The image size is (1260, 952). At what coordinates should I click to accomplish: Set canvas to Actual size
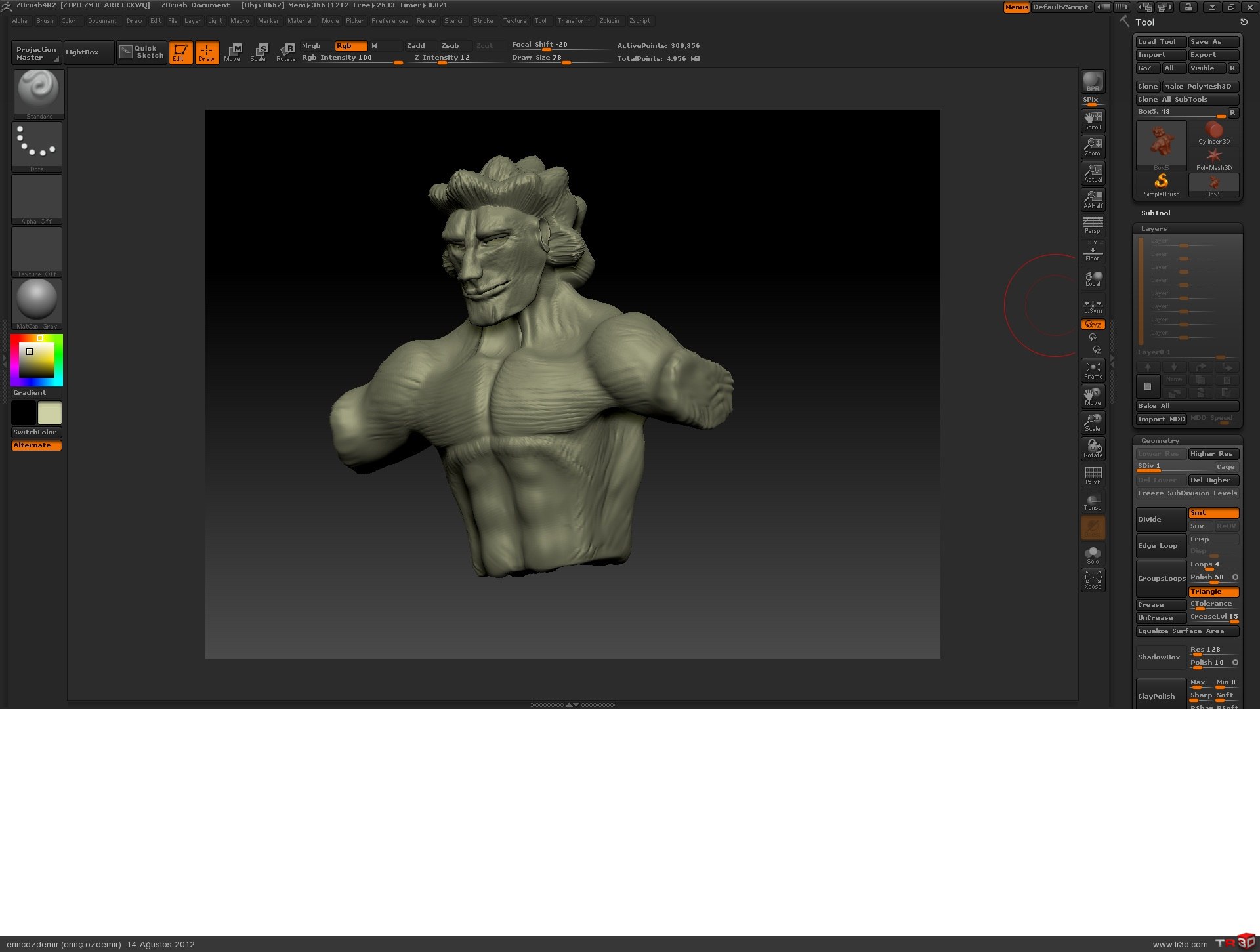click(1093, 173)
